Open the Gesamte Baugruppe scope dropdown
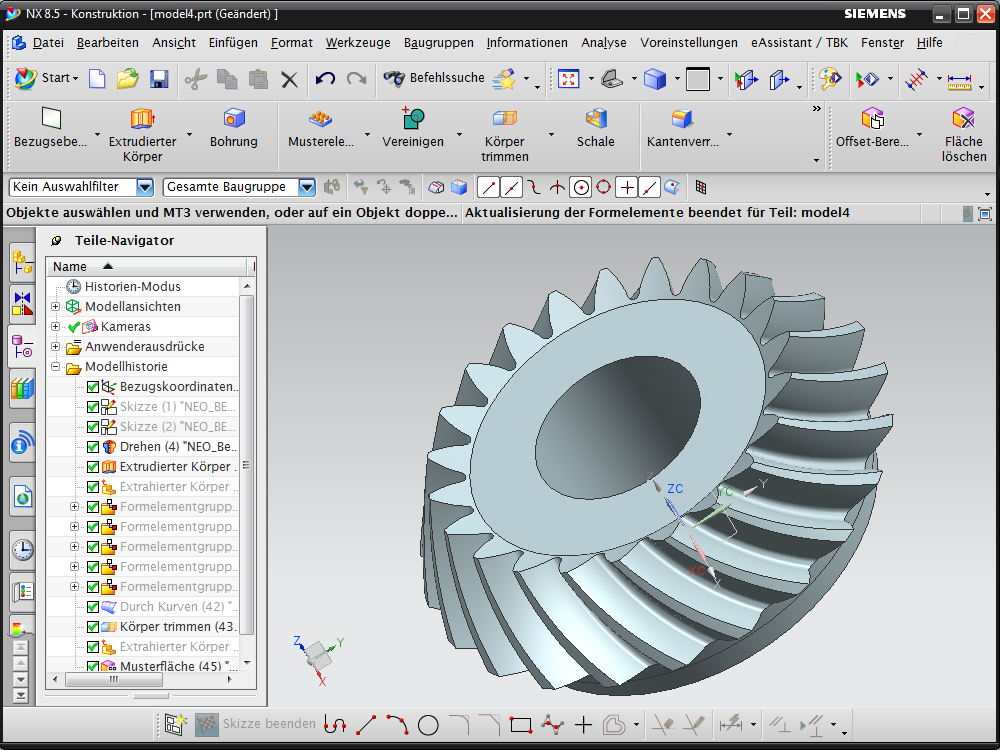This screenshot has width=1000, height=750. click(307, 187)
